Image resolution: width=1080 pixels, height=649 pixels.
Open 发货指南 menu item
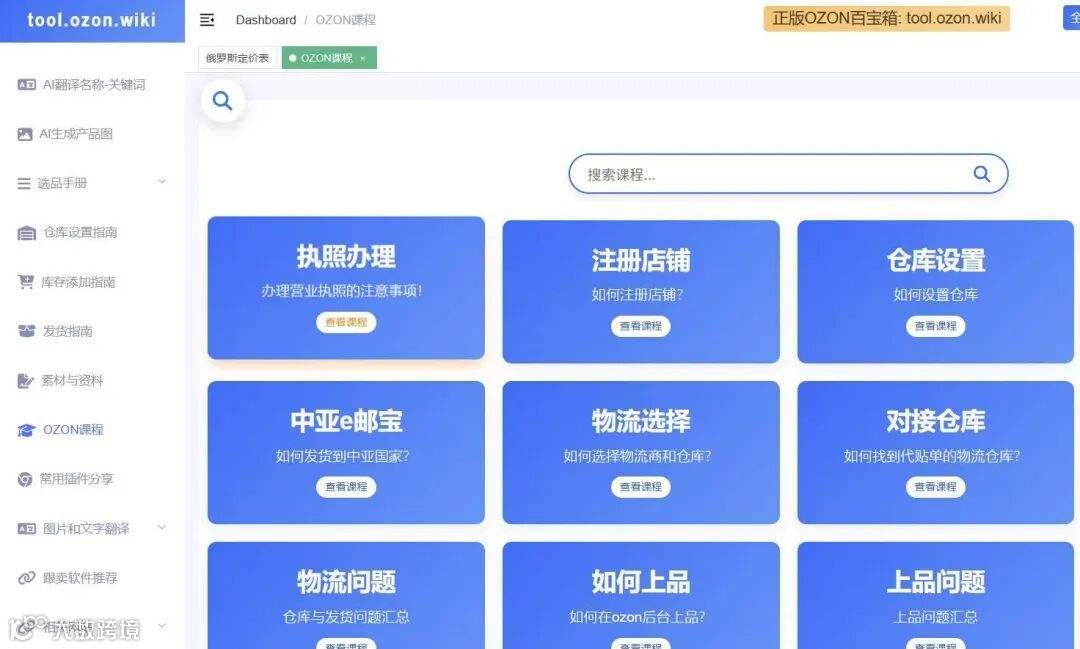coord(92,331)
